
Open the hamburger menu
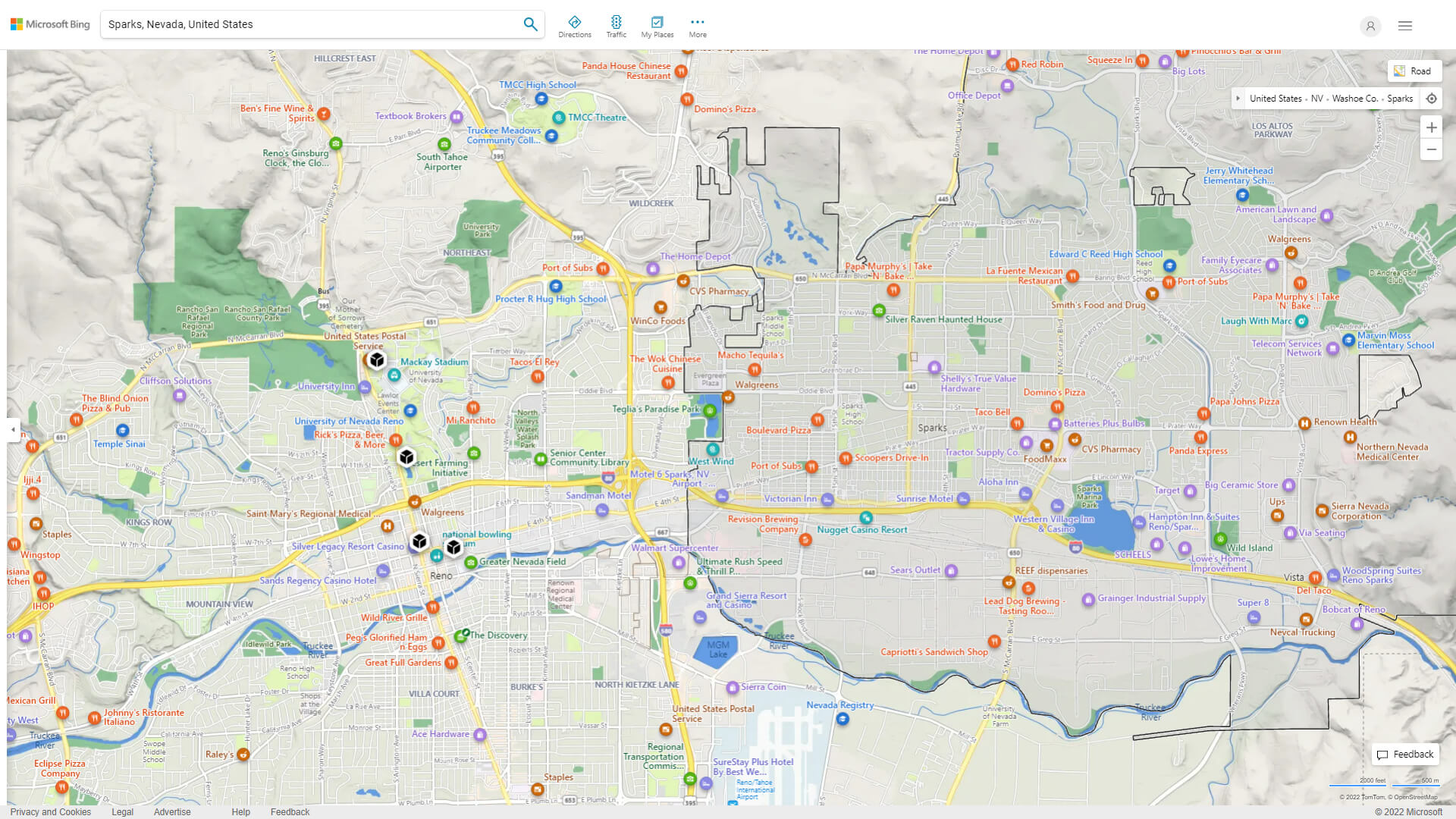pyautogui.click(x=1404, y=25)
